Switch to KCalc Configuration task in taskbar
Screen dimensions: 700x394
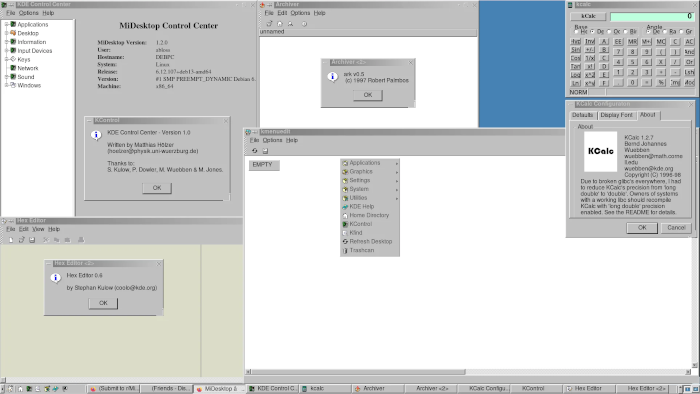pyautogui.click(x=484, y=389)
